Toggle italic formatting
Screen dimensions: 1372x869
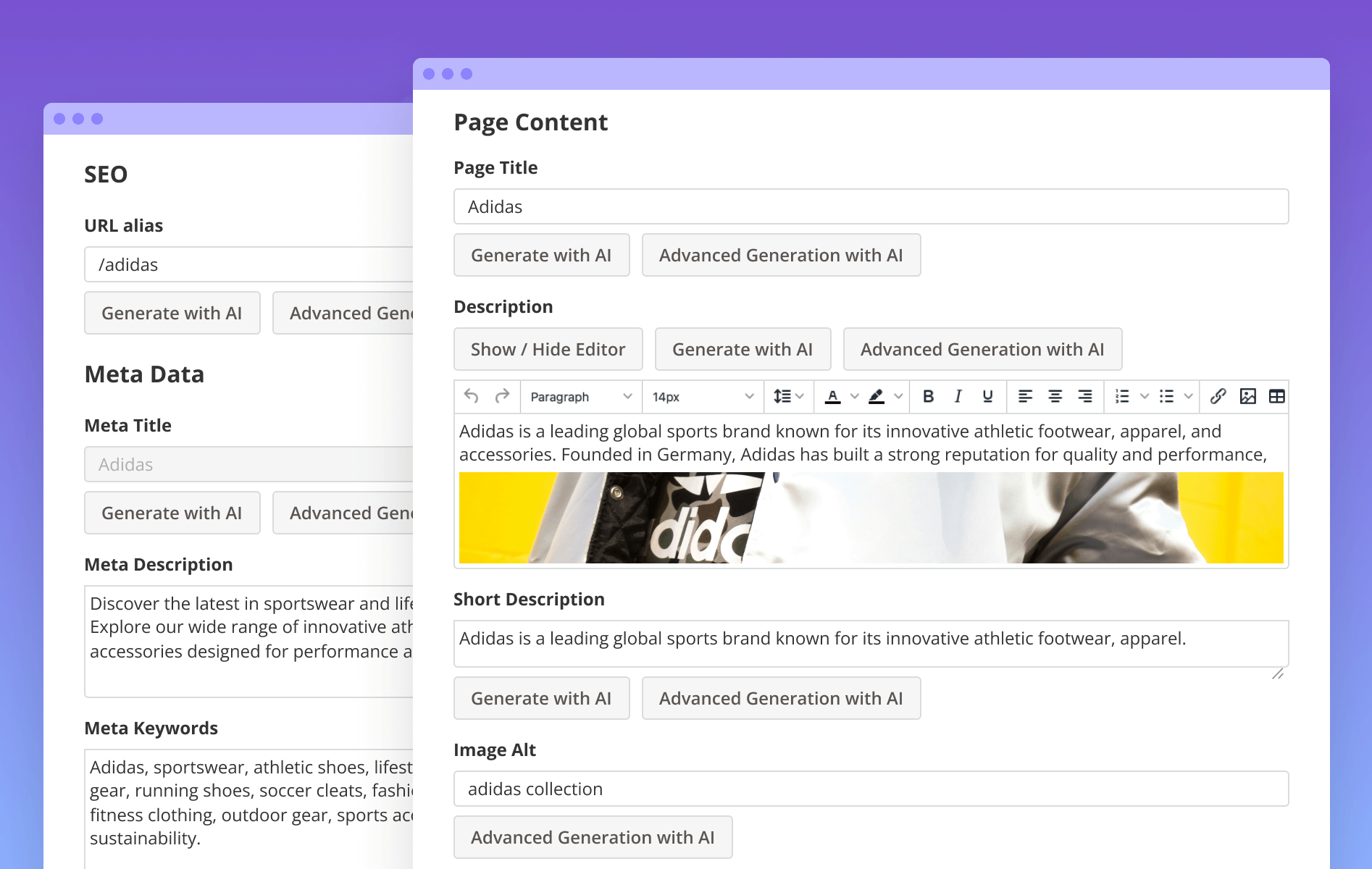(958, 396)
